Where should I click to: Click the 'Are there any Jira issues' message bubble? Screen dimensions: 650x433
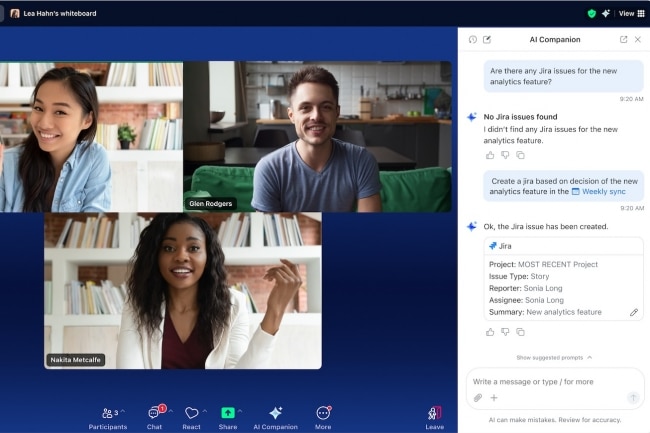click(x=563, y=76)
